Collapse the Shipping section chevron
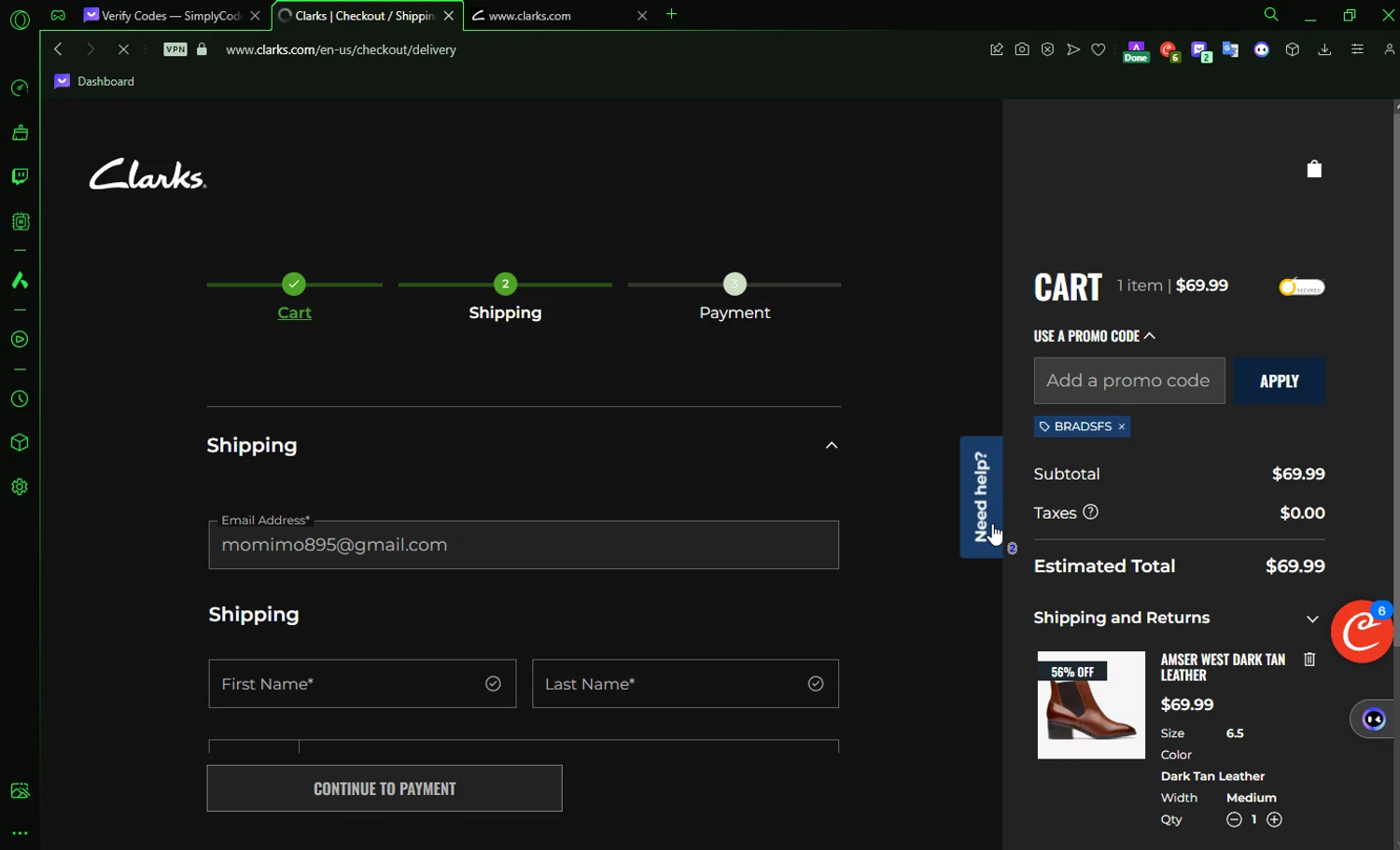The height and width of the screenshot is (850, 1400). [x=832, y=445]
